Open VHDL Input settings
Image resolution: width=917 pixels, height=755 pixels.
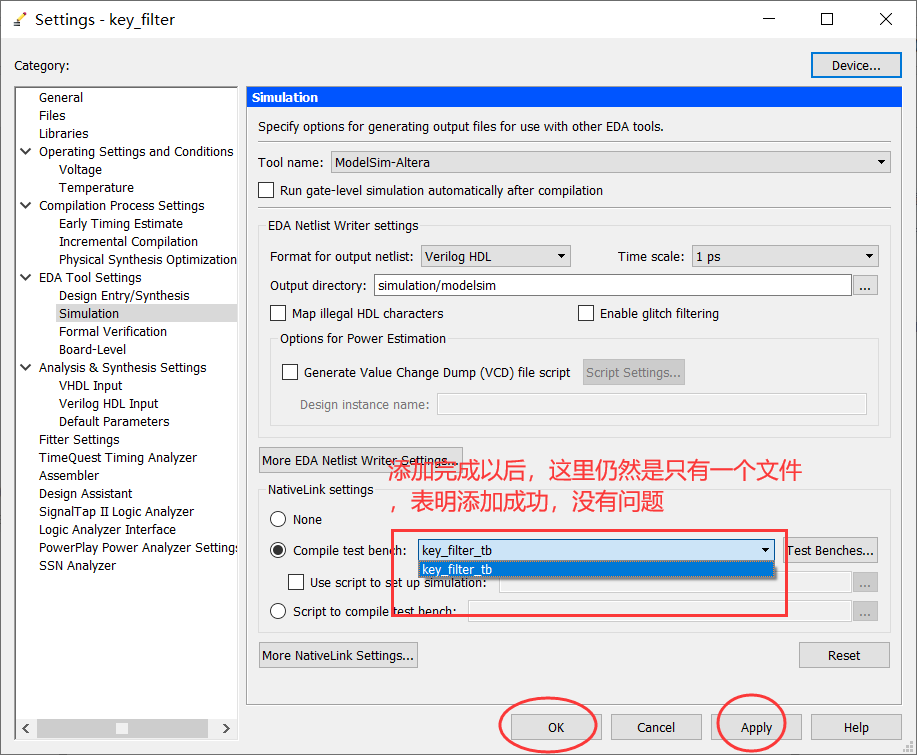coord(91,386)
